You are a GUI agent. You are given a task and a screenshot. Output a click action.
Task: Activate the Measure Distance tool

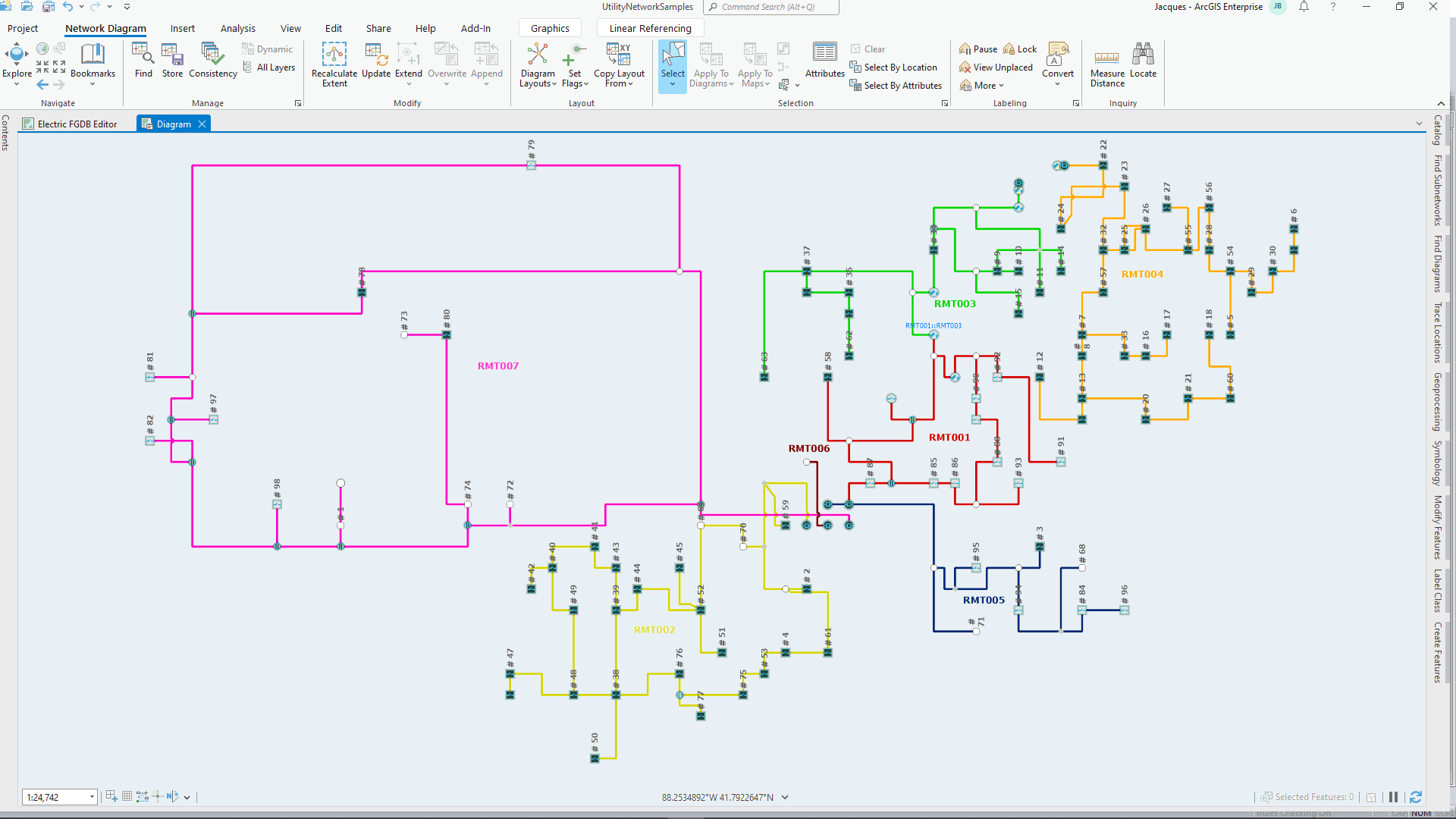click(1107, 64)
